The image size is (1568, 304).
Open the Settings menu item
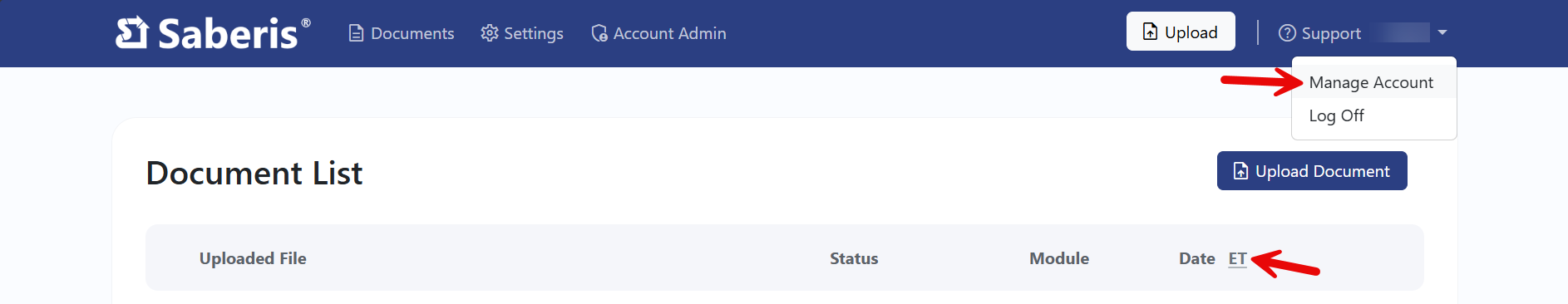[522, 33]
